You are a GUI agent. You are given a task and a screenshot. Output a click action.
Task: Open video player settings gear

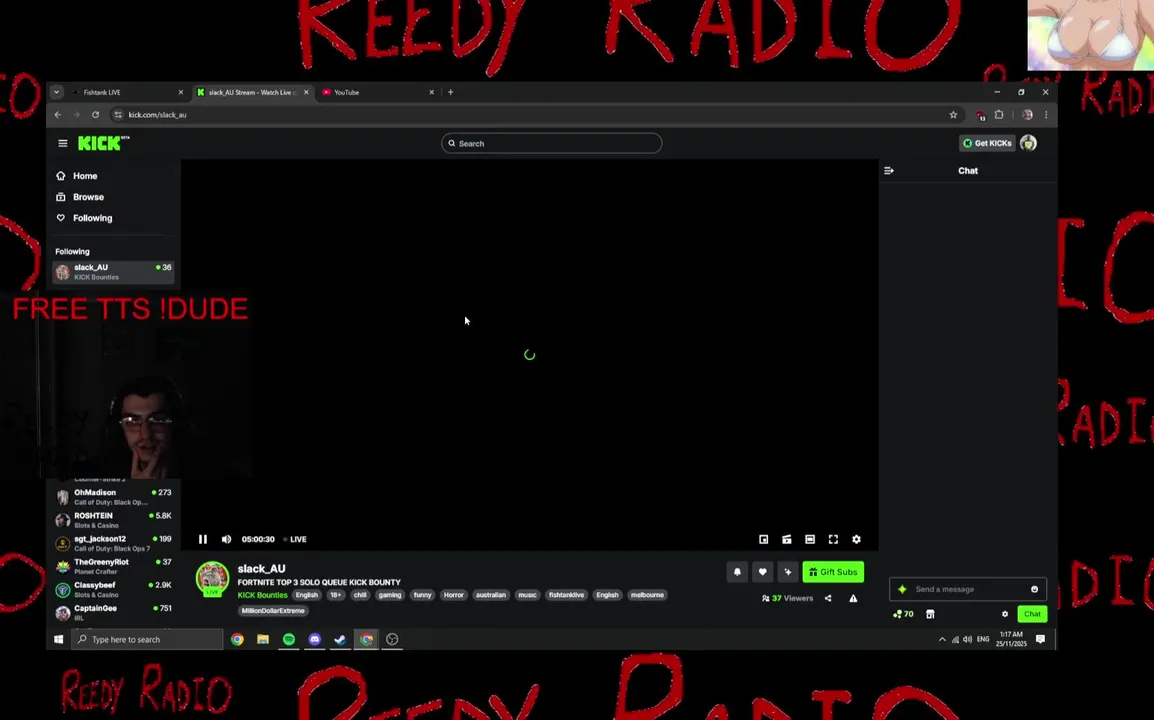[857, 540]
